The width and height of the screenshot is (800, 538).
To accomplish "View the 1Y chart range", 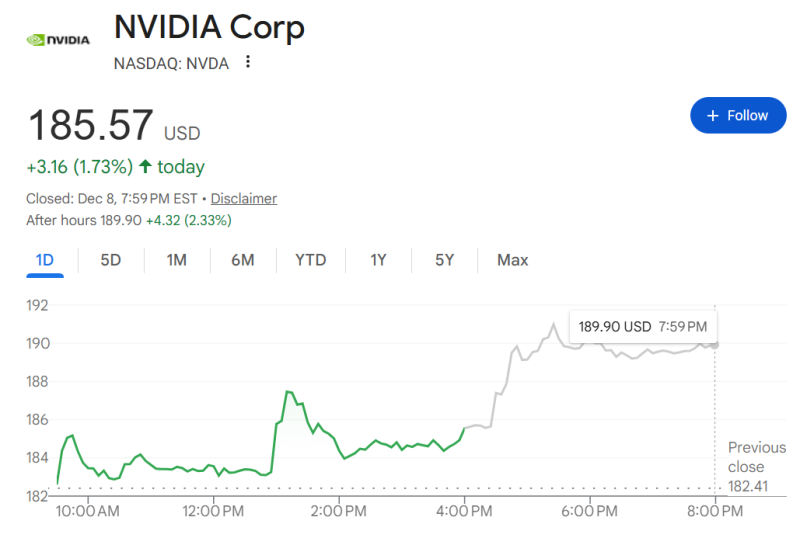I will point(378,260).
